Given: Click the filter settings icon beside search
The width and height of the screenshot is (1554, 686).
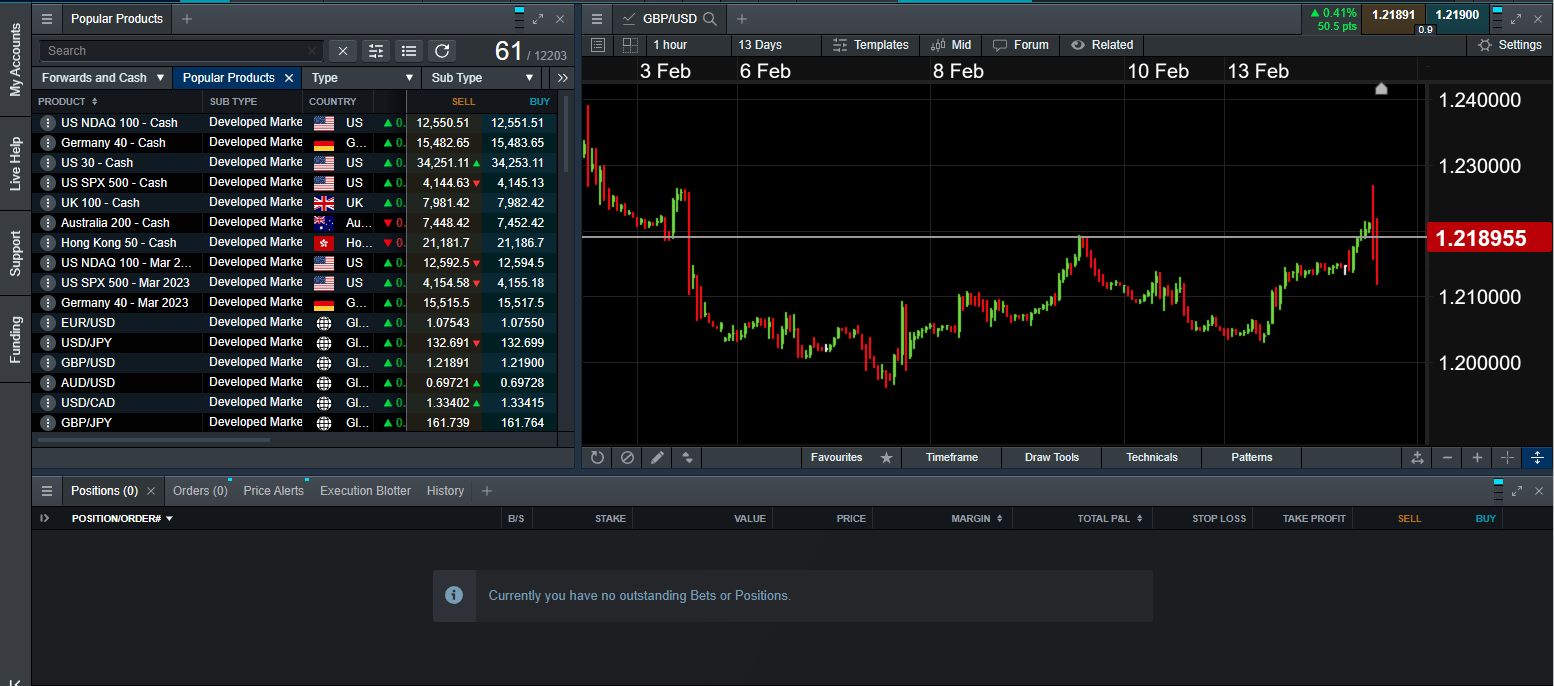Looking at the screenshot, I should click(x=375, y=51).
